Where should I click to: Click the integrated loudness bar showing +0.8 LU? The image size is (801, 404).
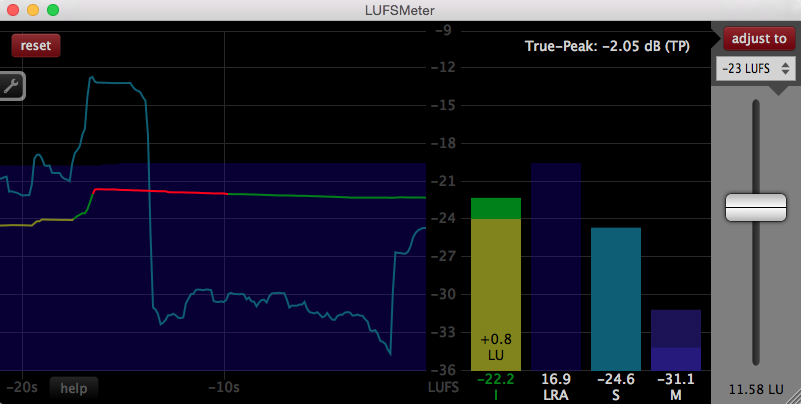pyautogui.click(x=496, y=284)
